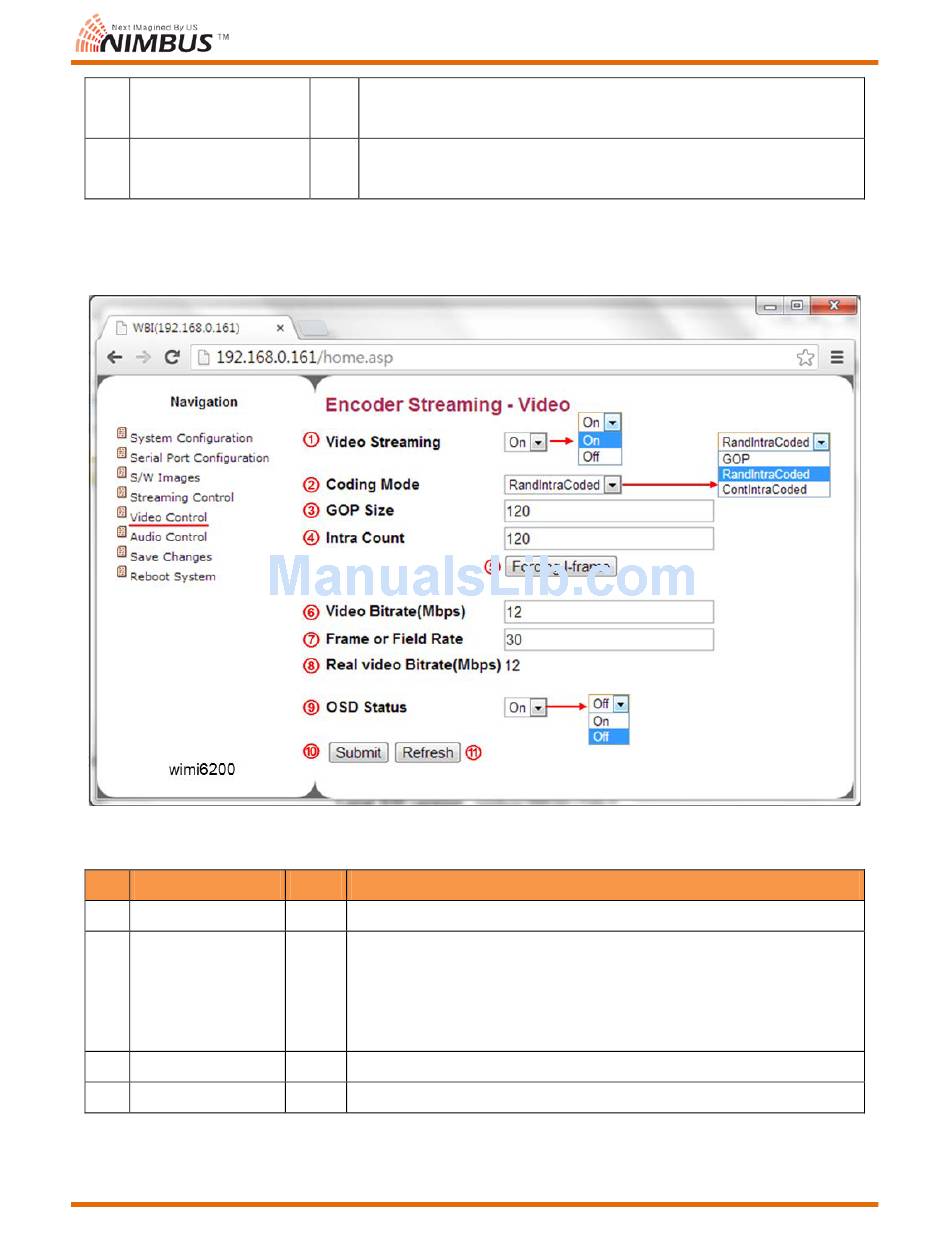Open the browser hamburger menu

(x=837, y=357)
